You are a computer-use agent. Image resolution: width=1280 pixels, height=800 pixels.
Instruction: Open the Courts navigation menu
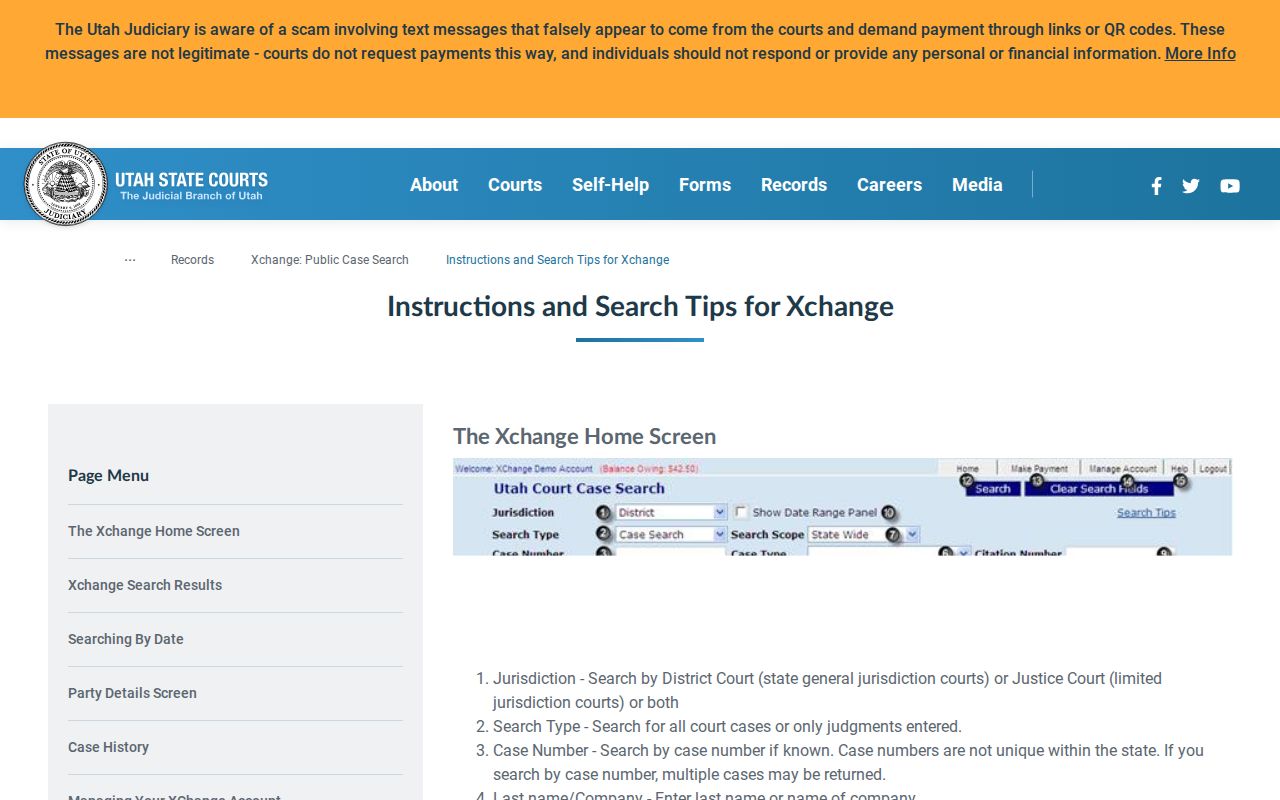pyautogui.click(x=515, y=185)
